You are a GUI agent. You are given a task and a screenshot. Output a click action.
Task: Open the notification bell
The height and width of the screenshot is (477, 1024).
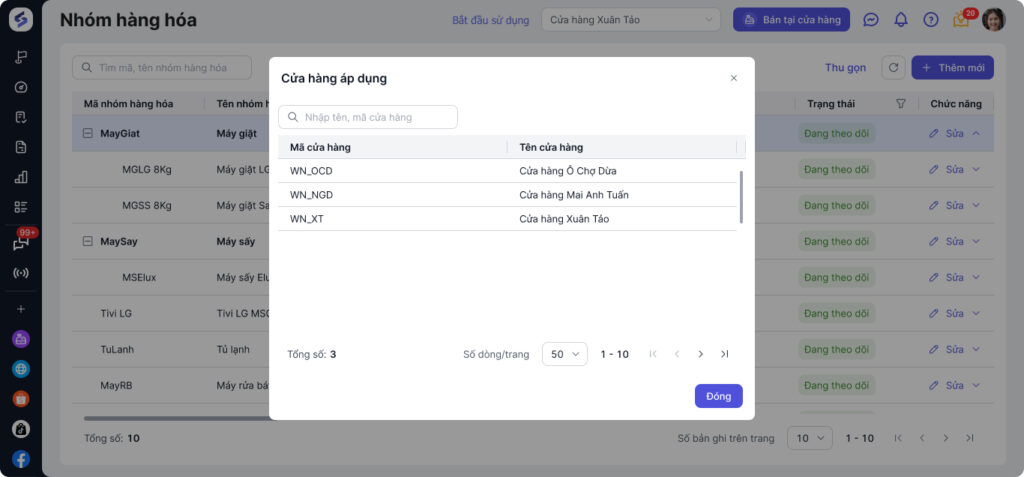pos(901,20)
